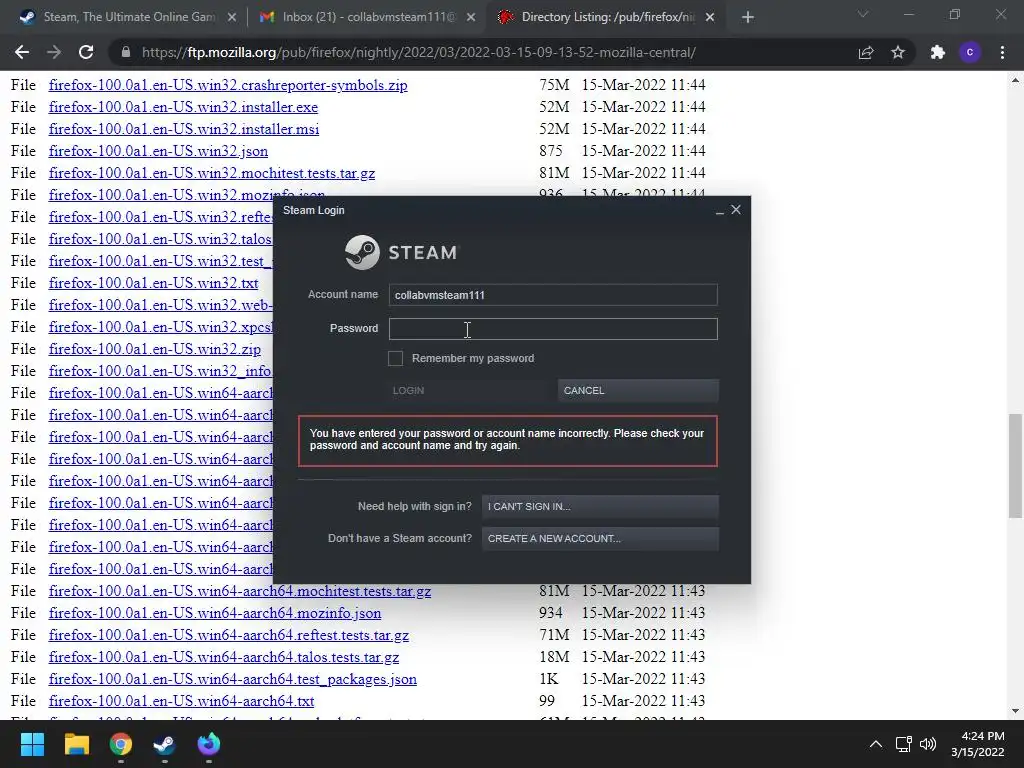Close the Gmail Inbox tab
Screen dimensions: 1024x768
pyautogui.click(x=471, y=17)
